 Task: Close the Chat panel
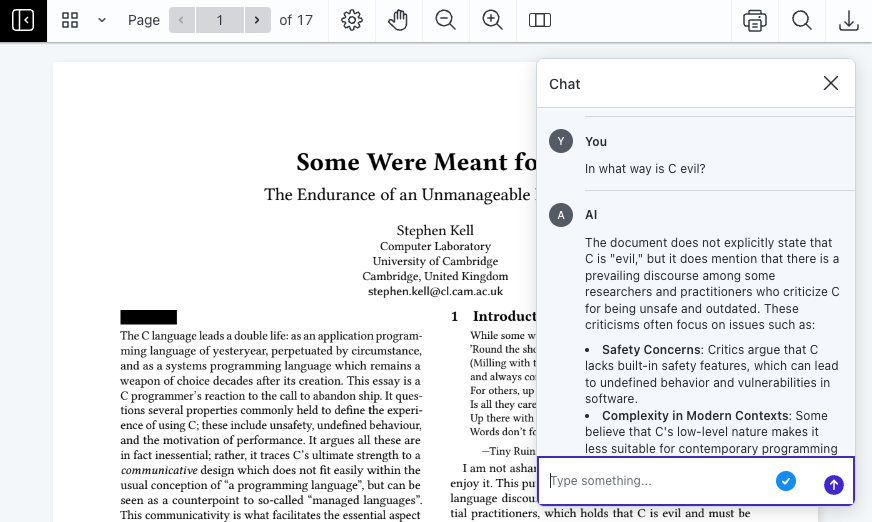coord(831,83)
